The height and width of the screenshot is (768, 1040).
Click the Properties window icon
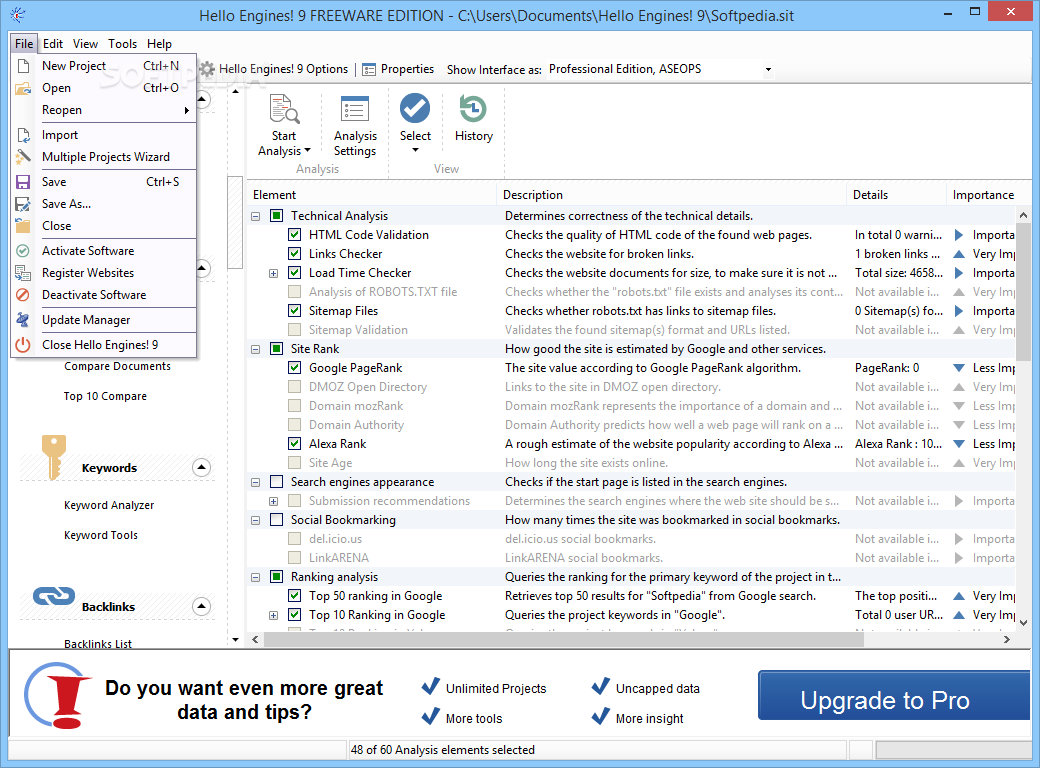(369, 69)
